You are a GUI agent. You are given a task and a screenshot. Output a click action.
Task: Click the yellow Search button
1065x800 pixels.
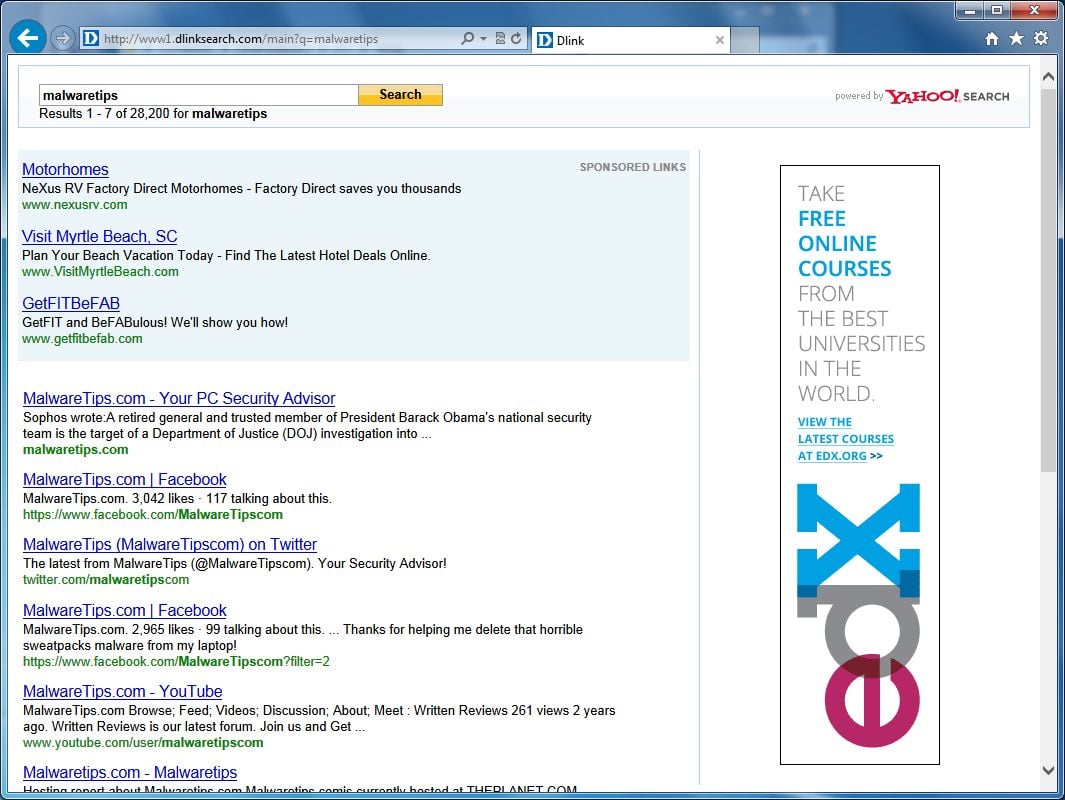click(400, 95)
